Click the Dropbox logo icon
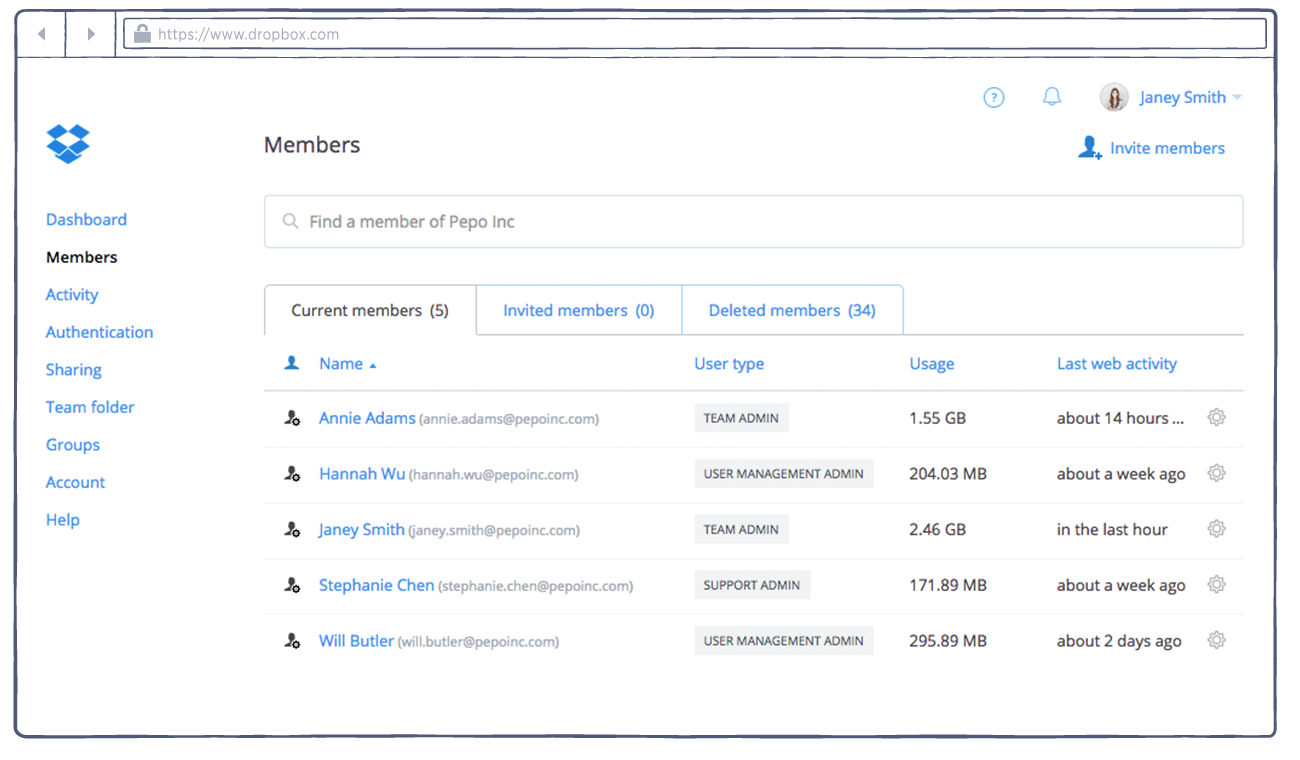Screen dimensions: 1300x760 pyautogui.click(x=68, y=144)
